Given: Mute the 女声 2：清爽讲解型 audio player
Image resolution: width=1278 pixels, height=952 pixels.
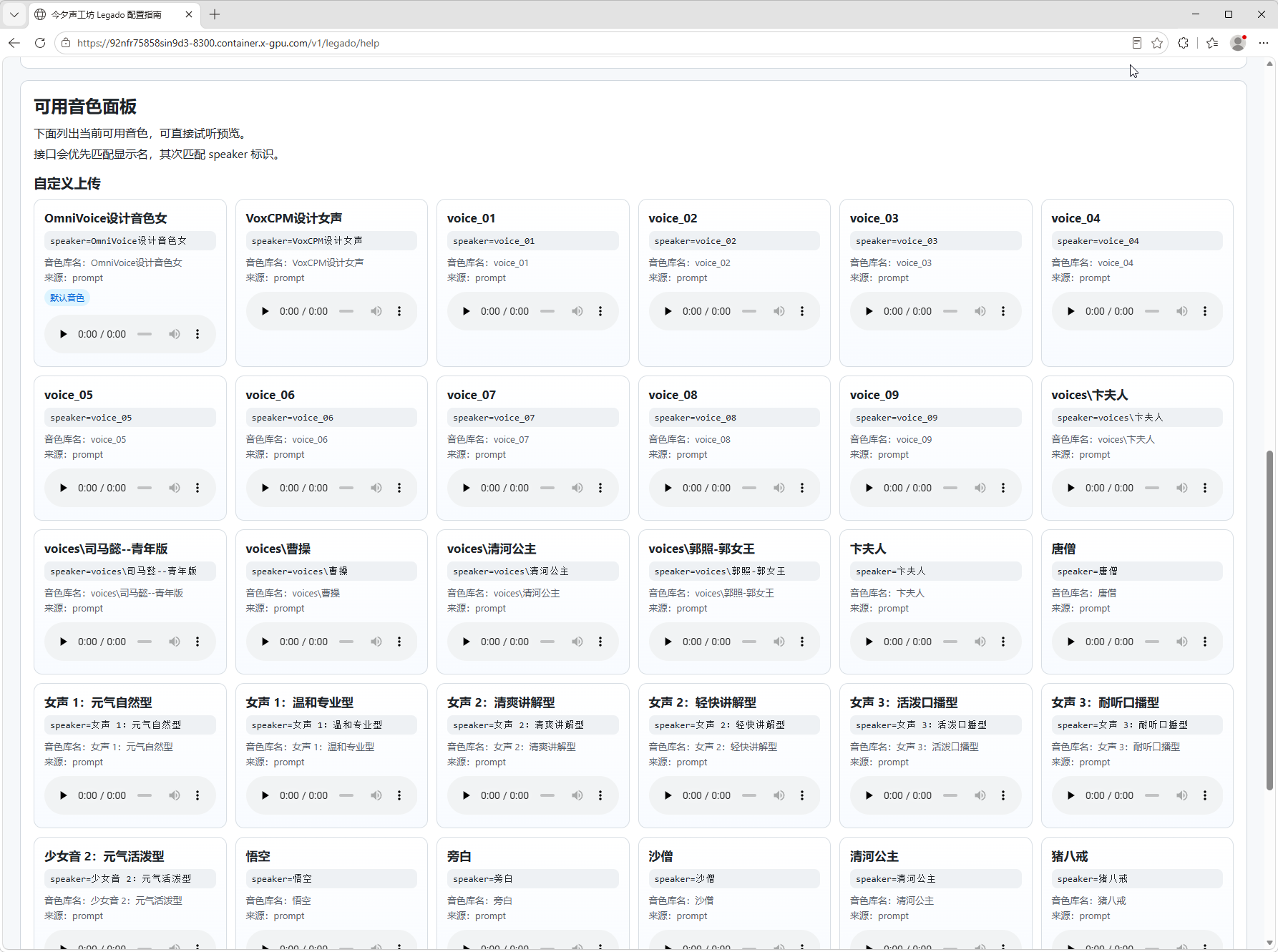Looking at the screenshot, I should [x=577, y=795].
